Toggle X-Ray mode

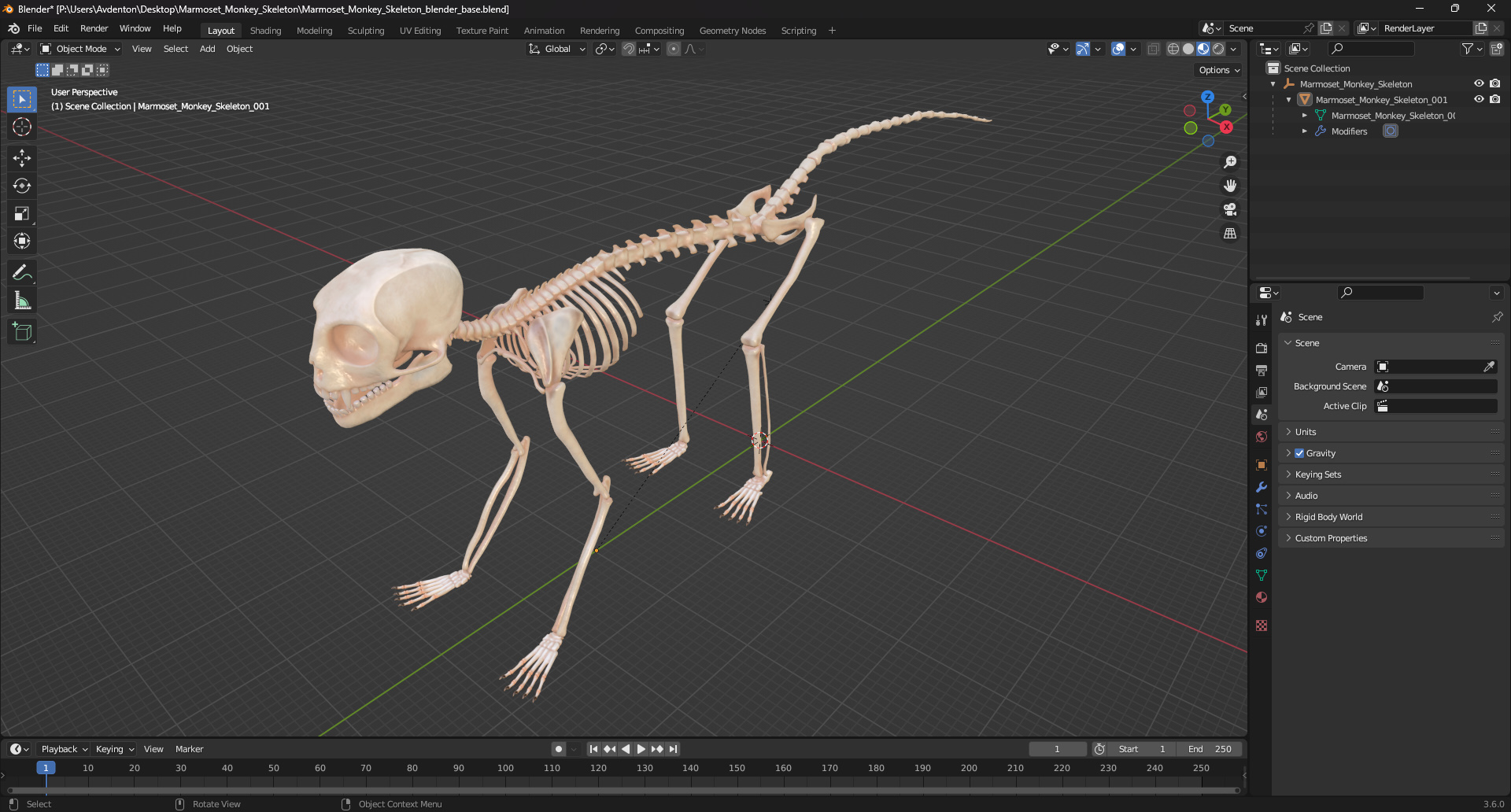pyautogui.click(x=1154, y=49)
